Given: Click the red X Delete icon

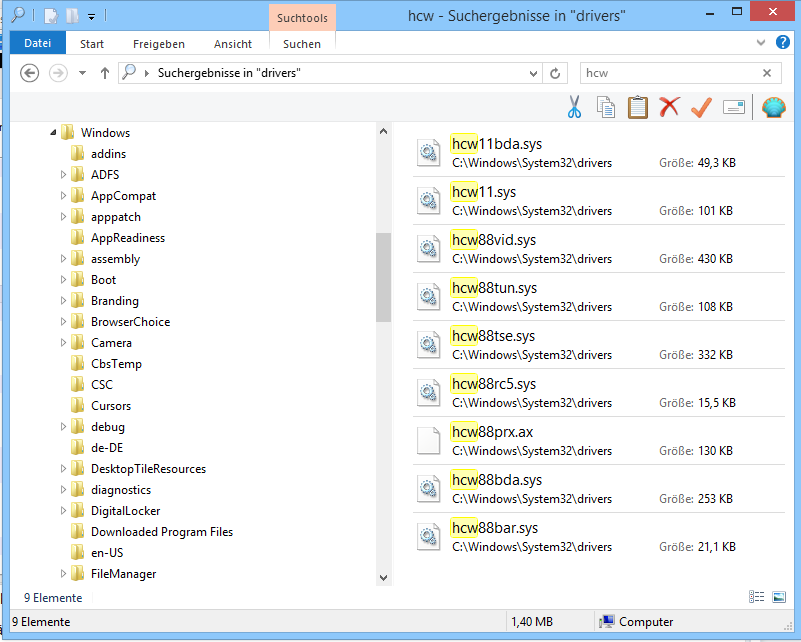Looking at the screenshot, I should pos(669,107).
